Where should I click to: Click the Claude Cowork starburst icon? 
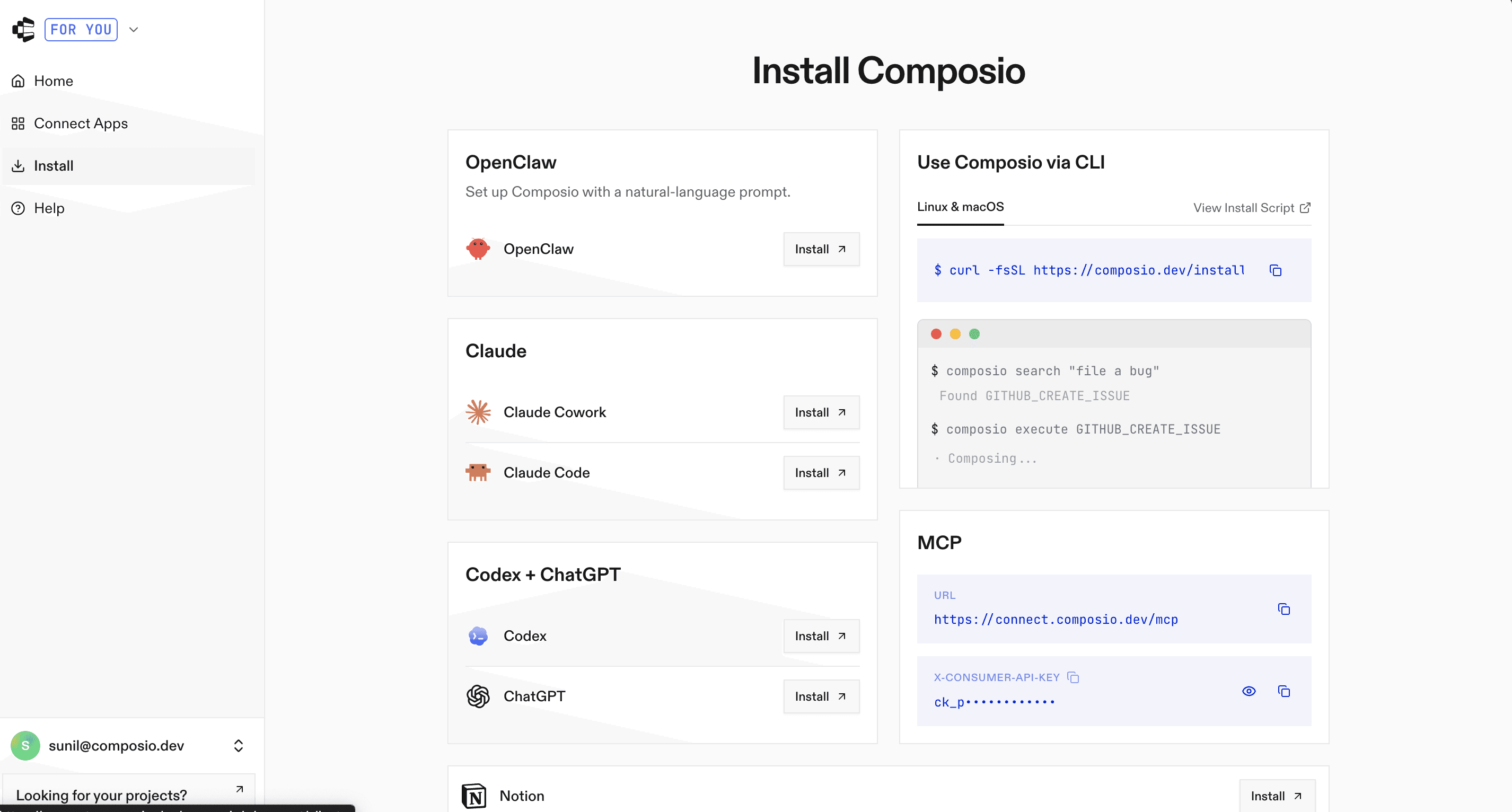pos(478,412)
